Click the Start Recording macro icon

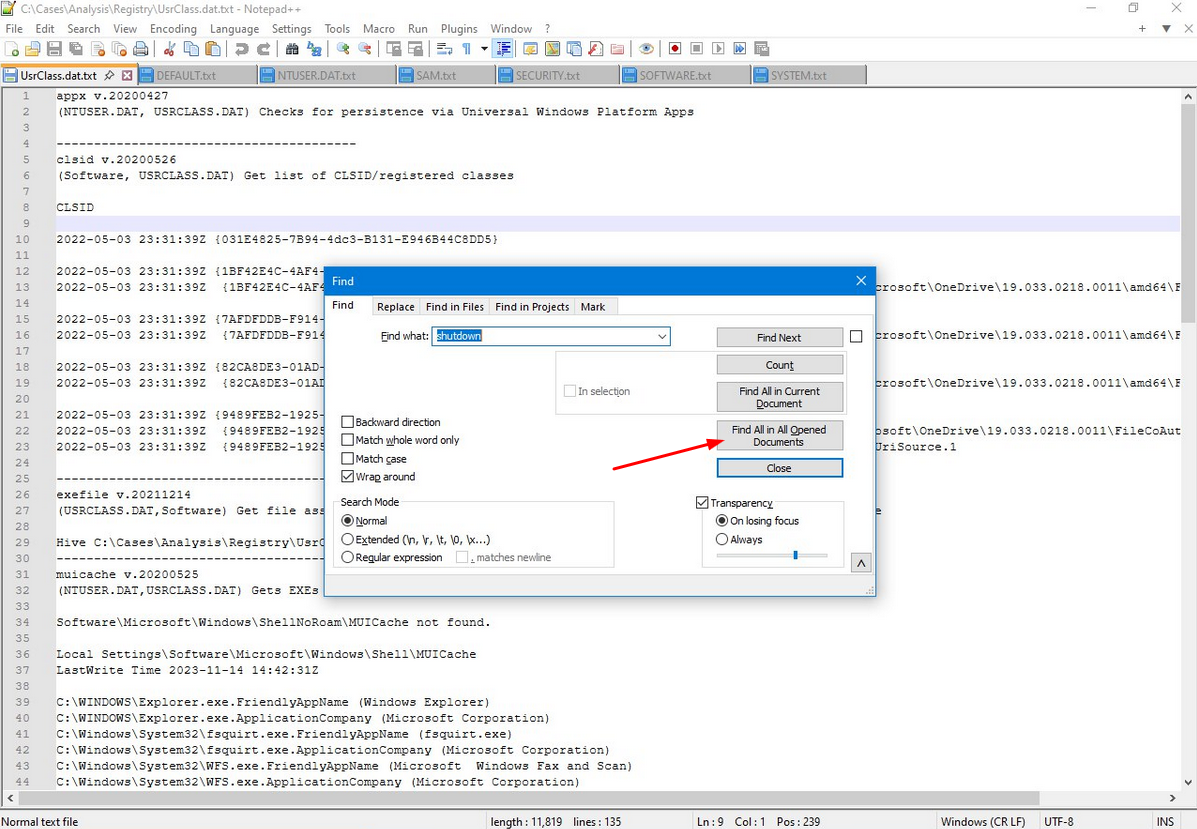pyautogui.click(x=675, y=49)
